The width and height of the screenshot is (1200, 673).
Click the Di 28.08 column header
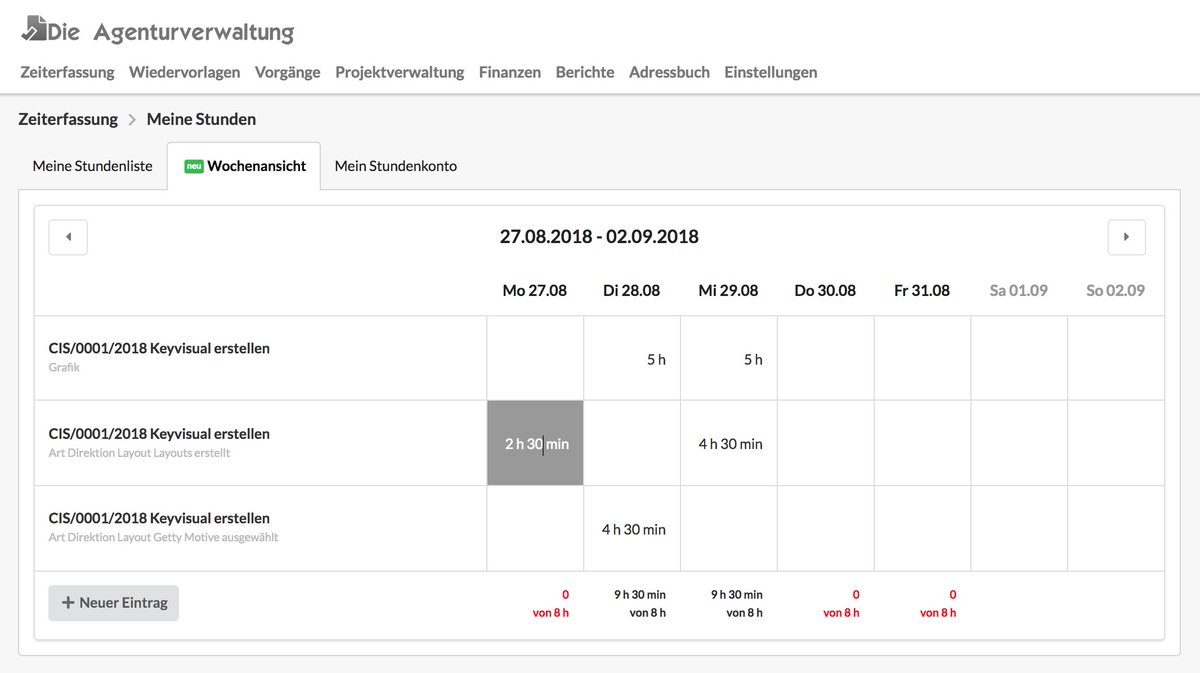(632, 291)
